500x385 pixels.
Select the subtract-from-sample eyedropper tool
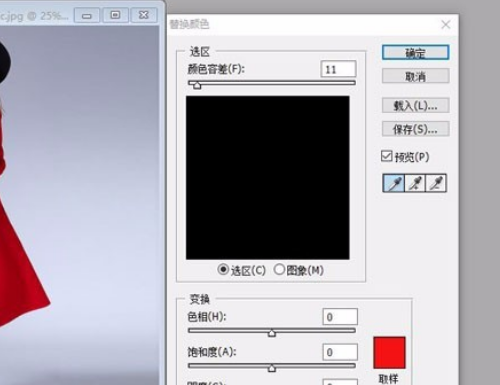[x=436, y=183]
